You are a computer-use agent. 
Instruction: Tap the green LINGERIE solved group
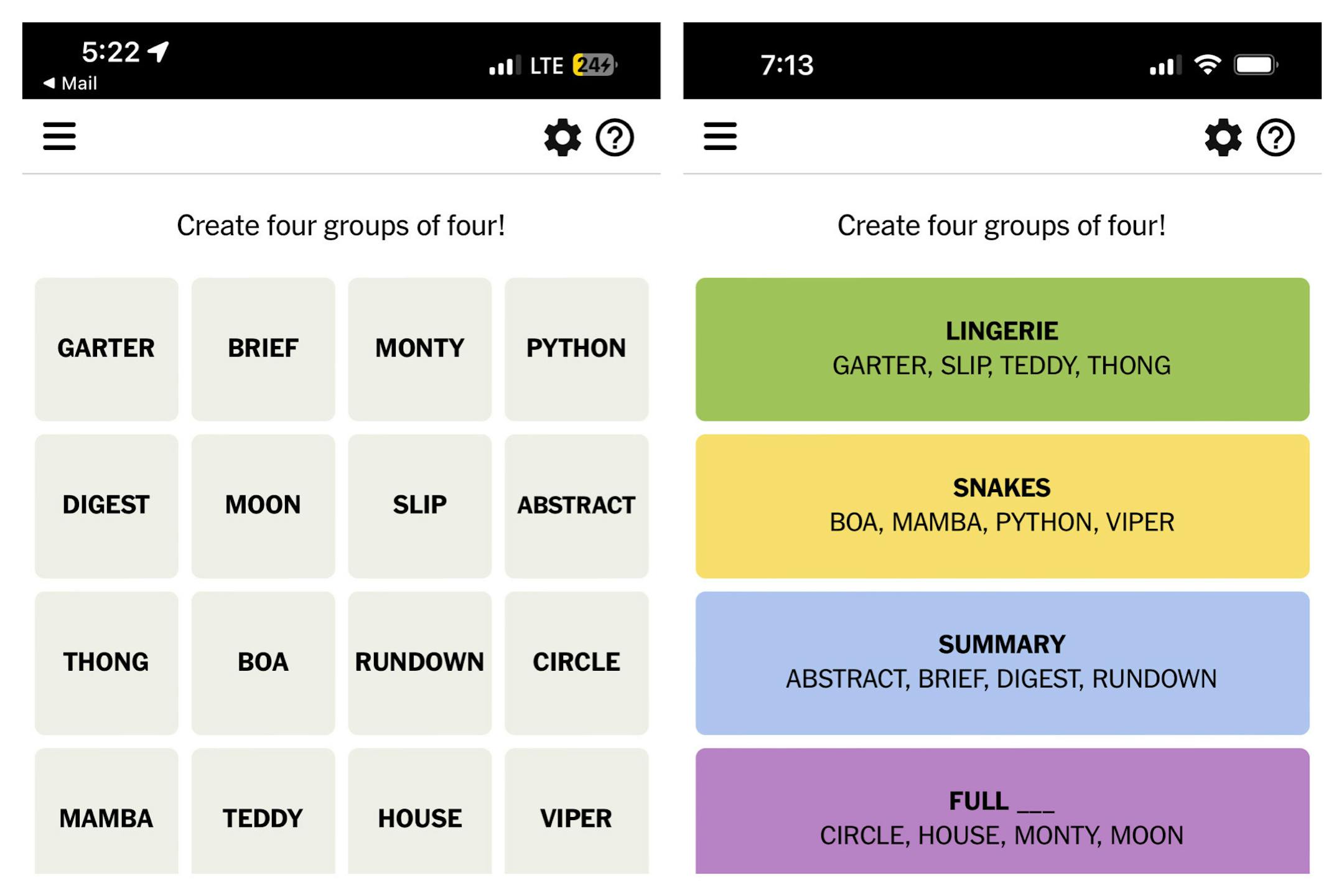[x=1002, y=349]
